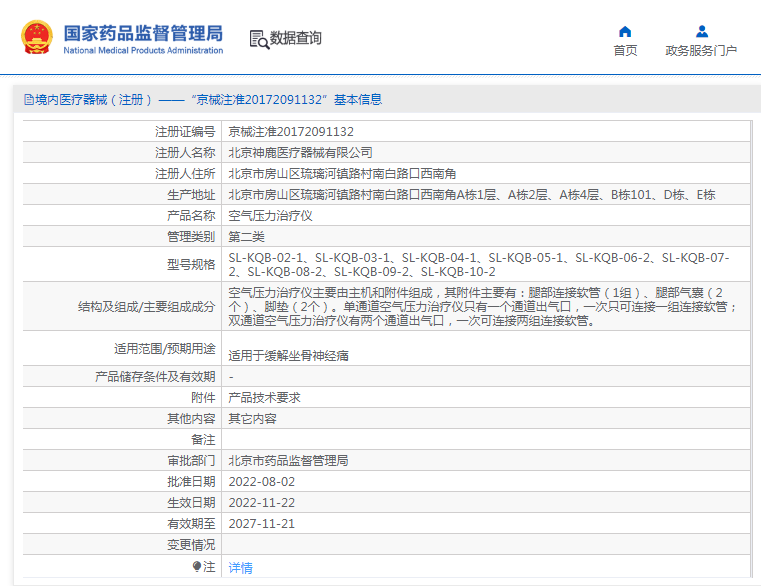The image size is (761, 586).
Task: Click the 型号规格 row label
Action: click(191, 265)
